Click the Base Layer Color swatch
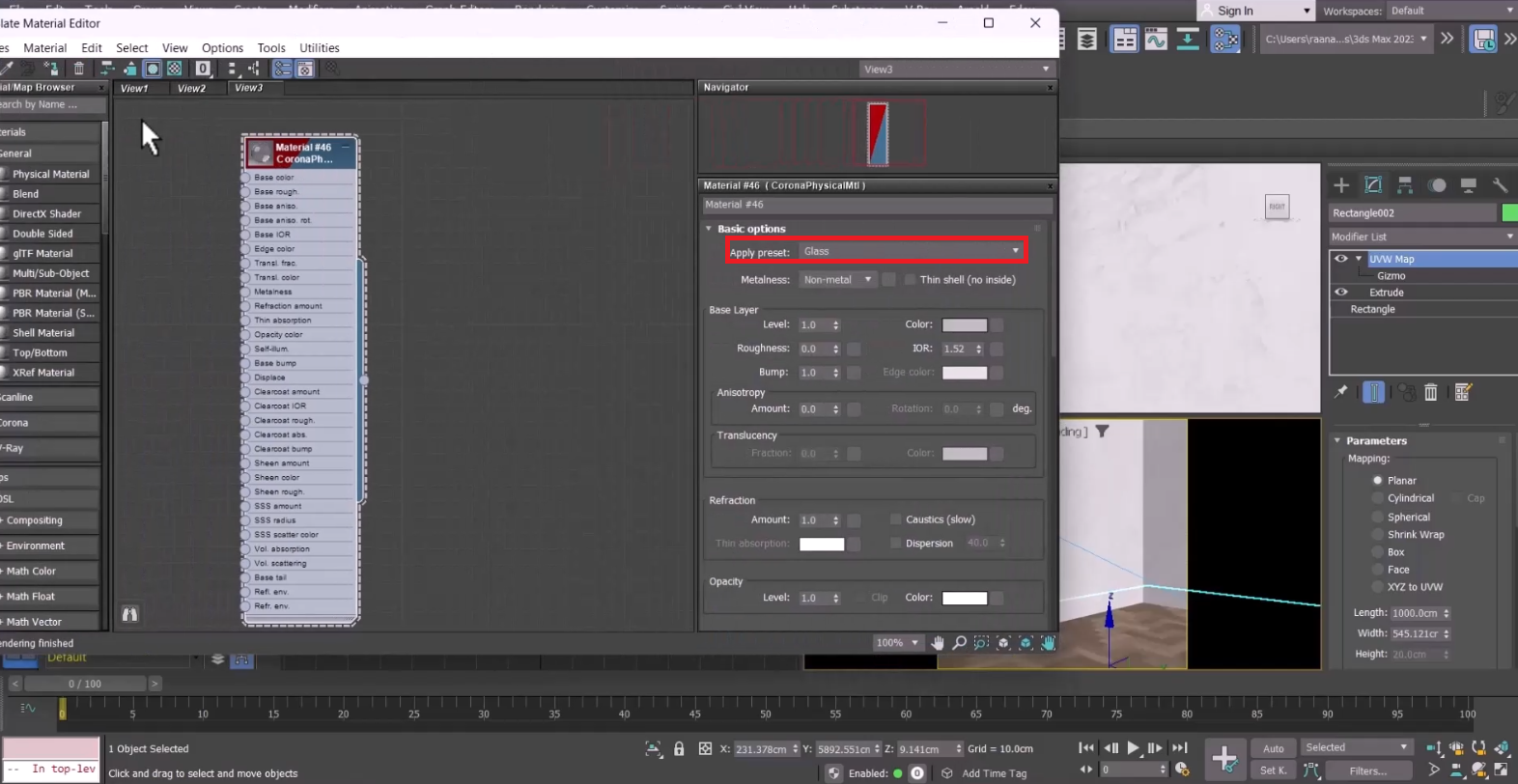The height and width of the screenshot is (784, 1518). click(x=964, y=325)
